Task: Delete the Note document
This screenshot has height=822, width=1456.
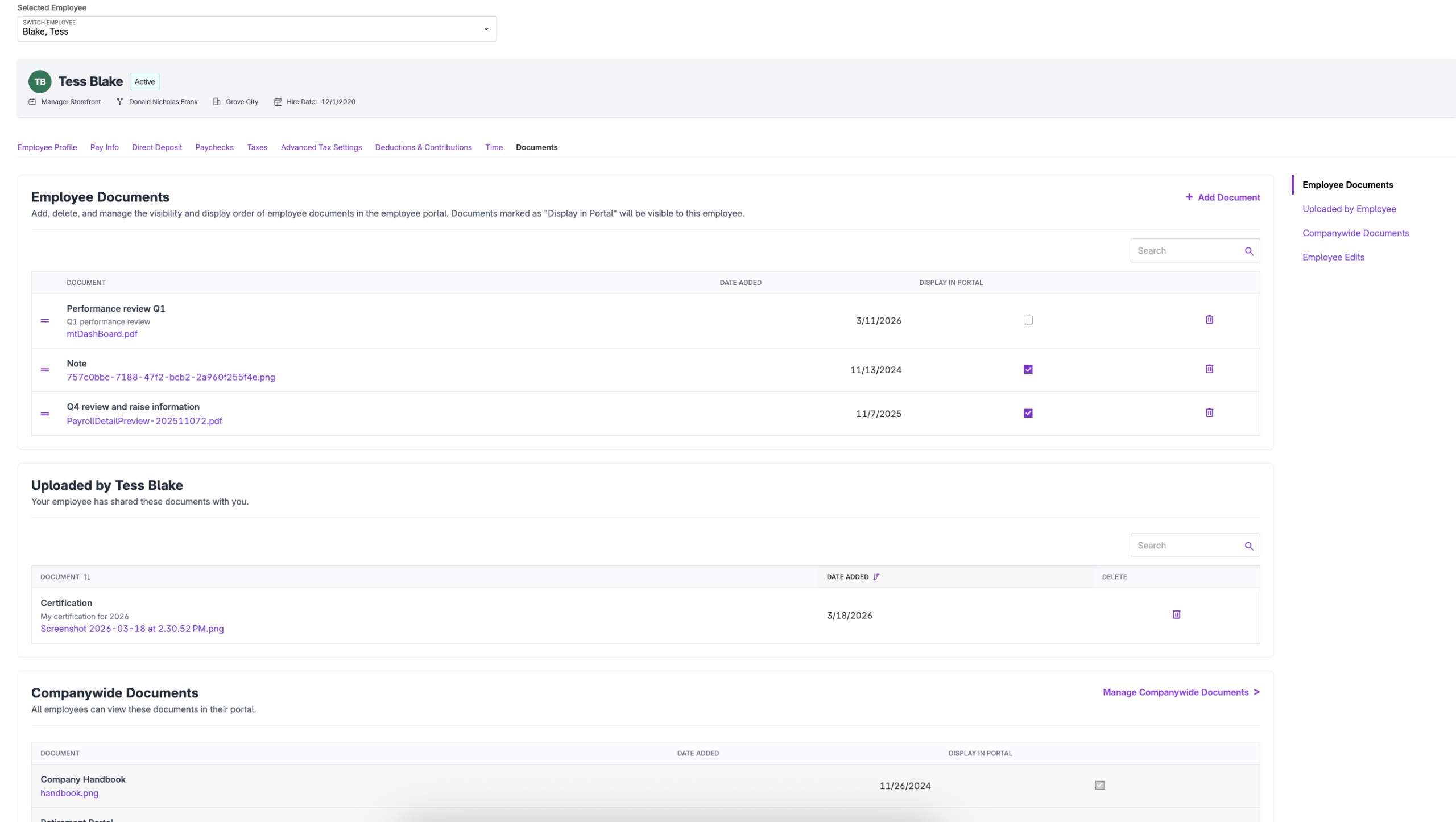Action: point(1209,369)
